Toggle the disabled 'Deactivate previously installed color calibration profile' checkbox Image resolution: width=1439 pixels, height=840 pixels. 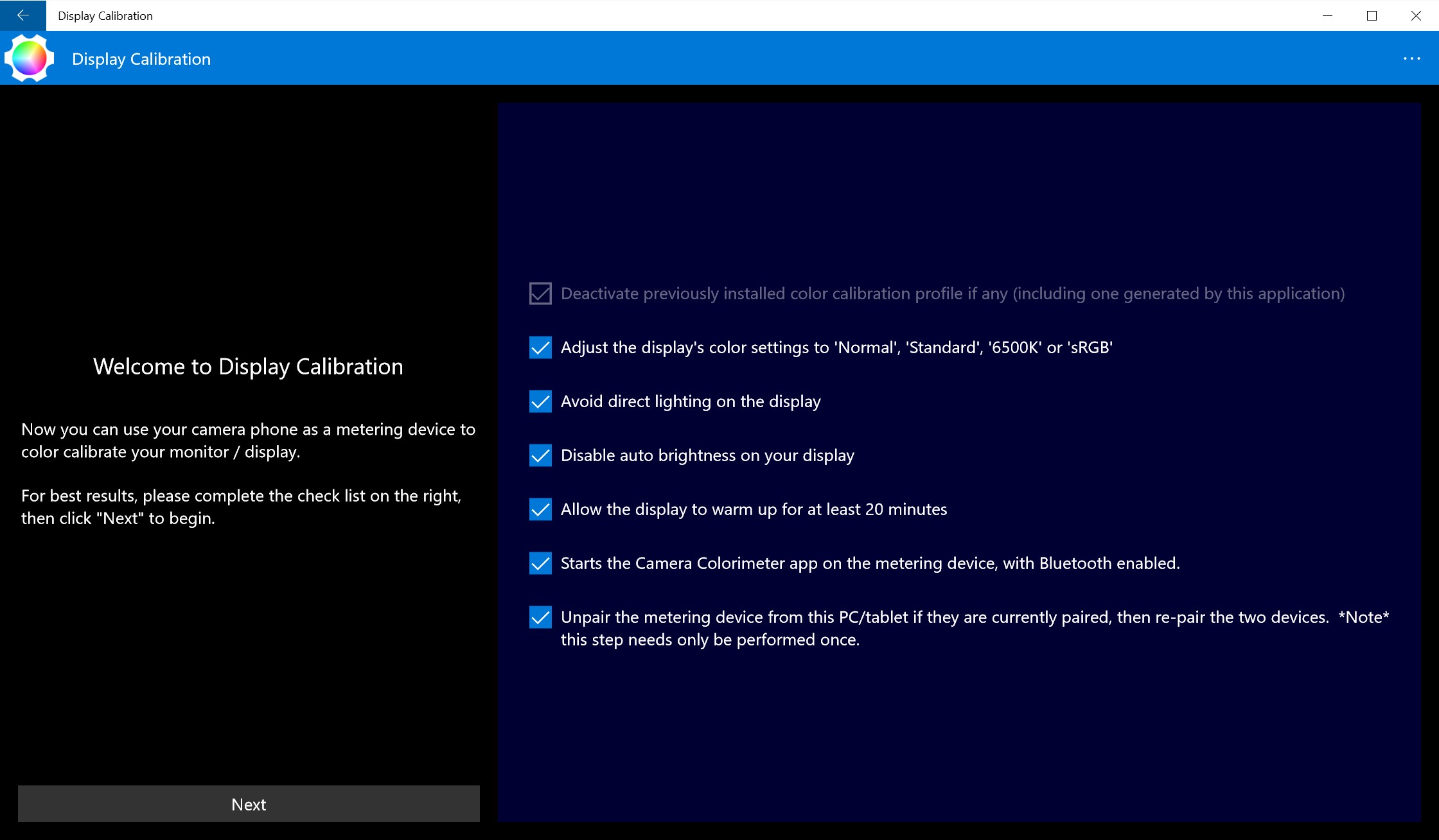click(x=539, y=293)
